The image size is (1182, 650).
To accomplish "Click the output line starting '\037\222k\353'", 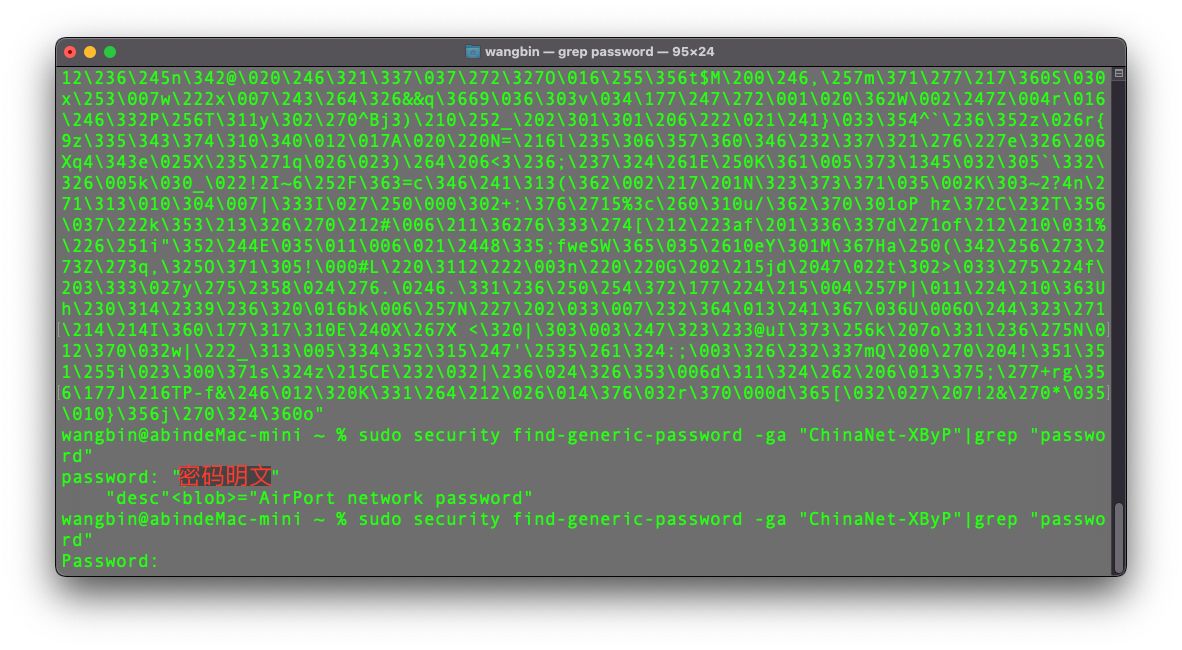I will coord(583,225).
